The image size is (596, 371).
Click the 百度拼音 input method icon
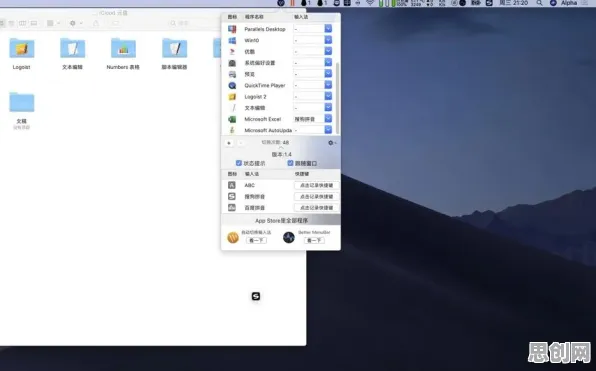232,208
